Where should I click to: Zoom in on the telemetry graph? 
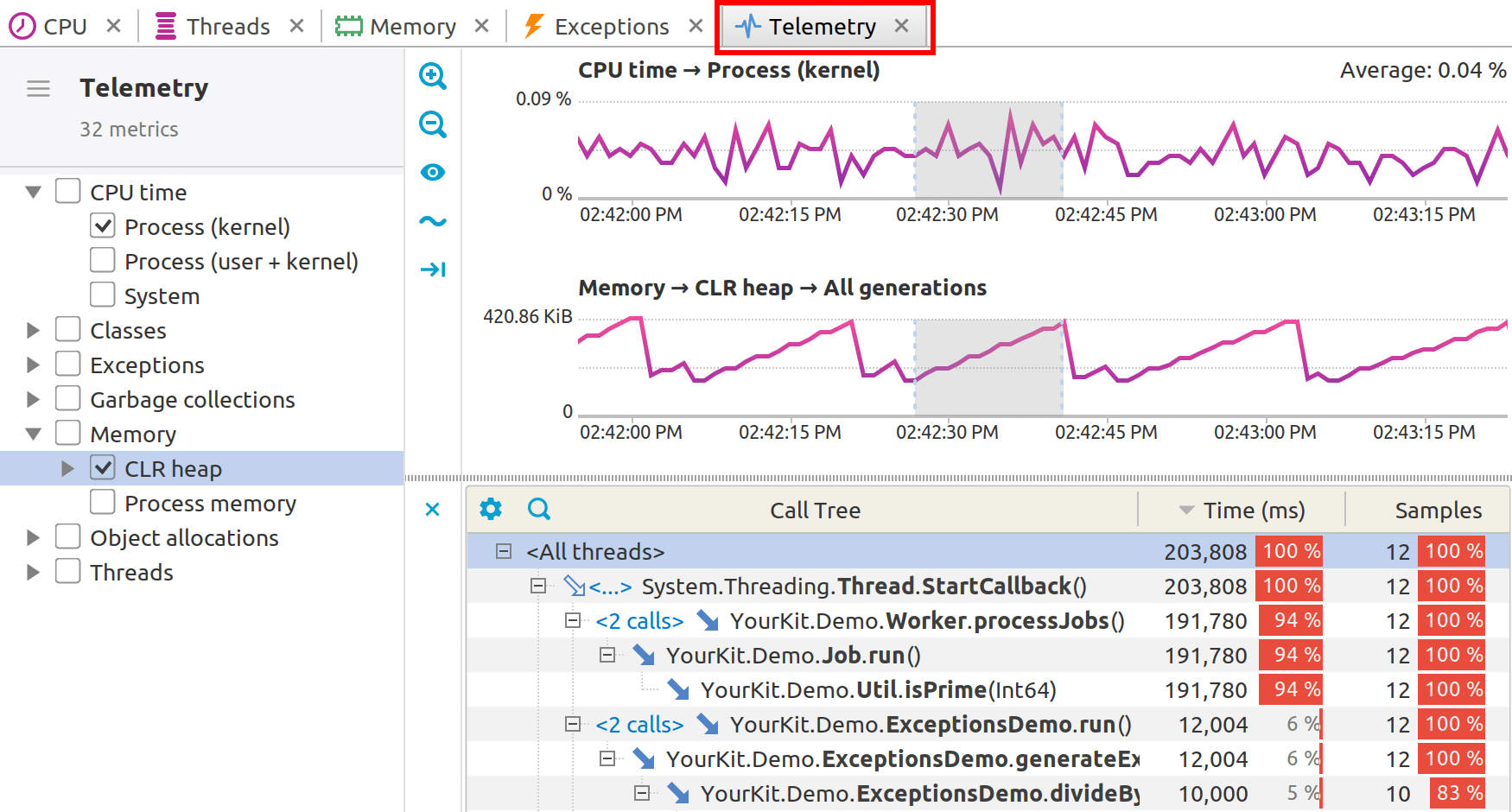[x=433, y=76]
